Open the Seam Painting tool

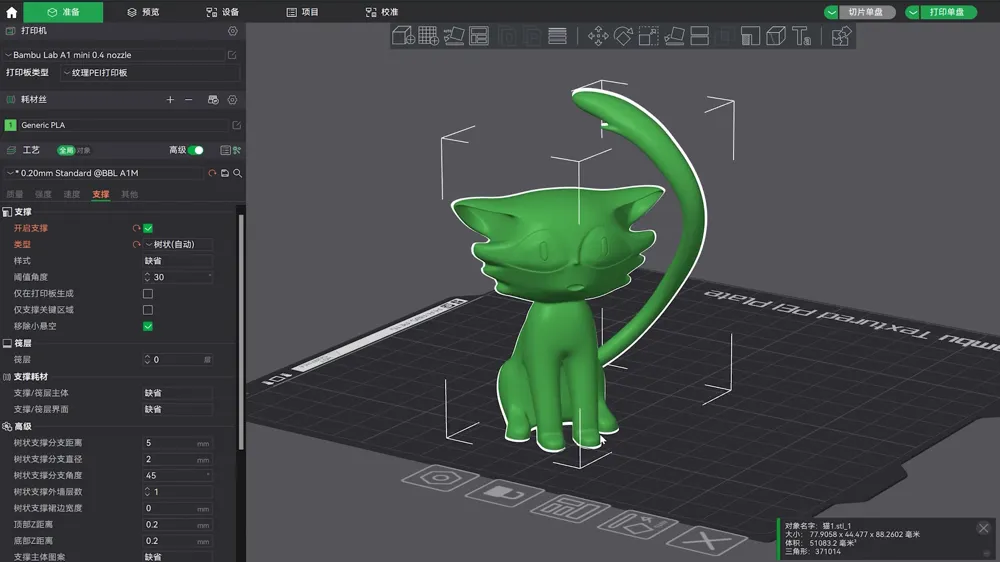(x=776, y=36)
